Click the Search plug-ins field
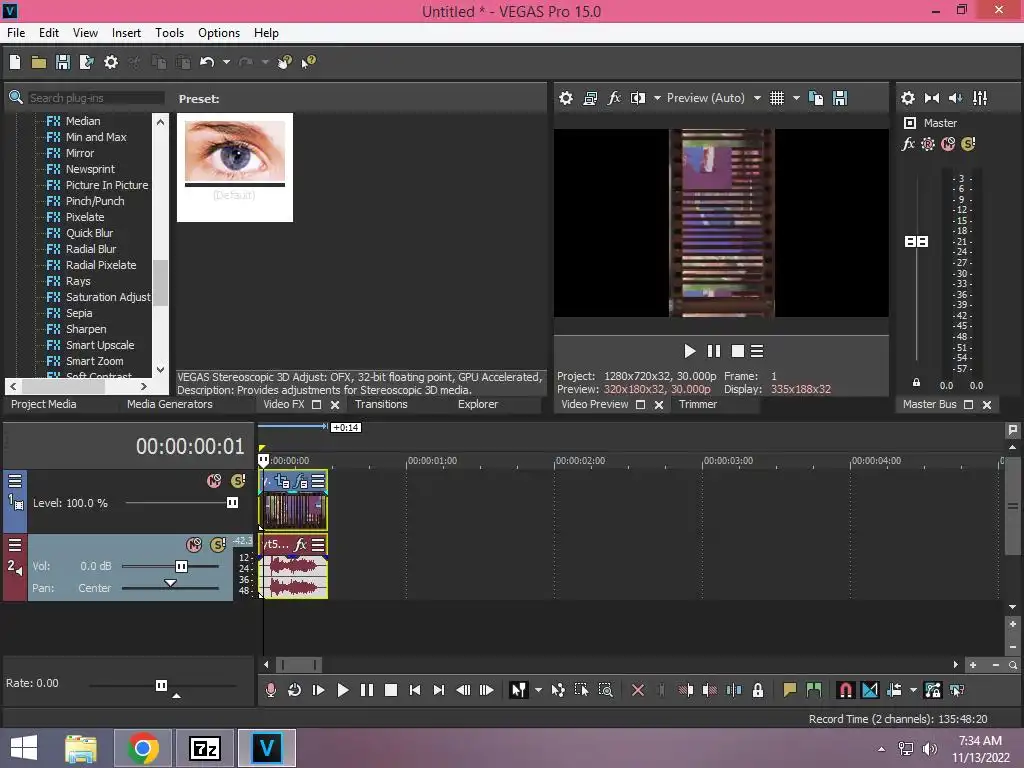Viewport: 1024px width, 768px height. pos(95,98)
